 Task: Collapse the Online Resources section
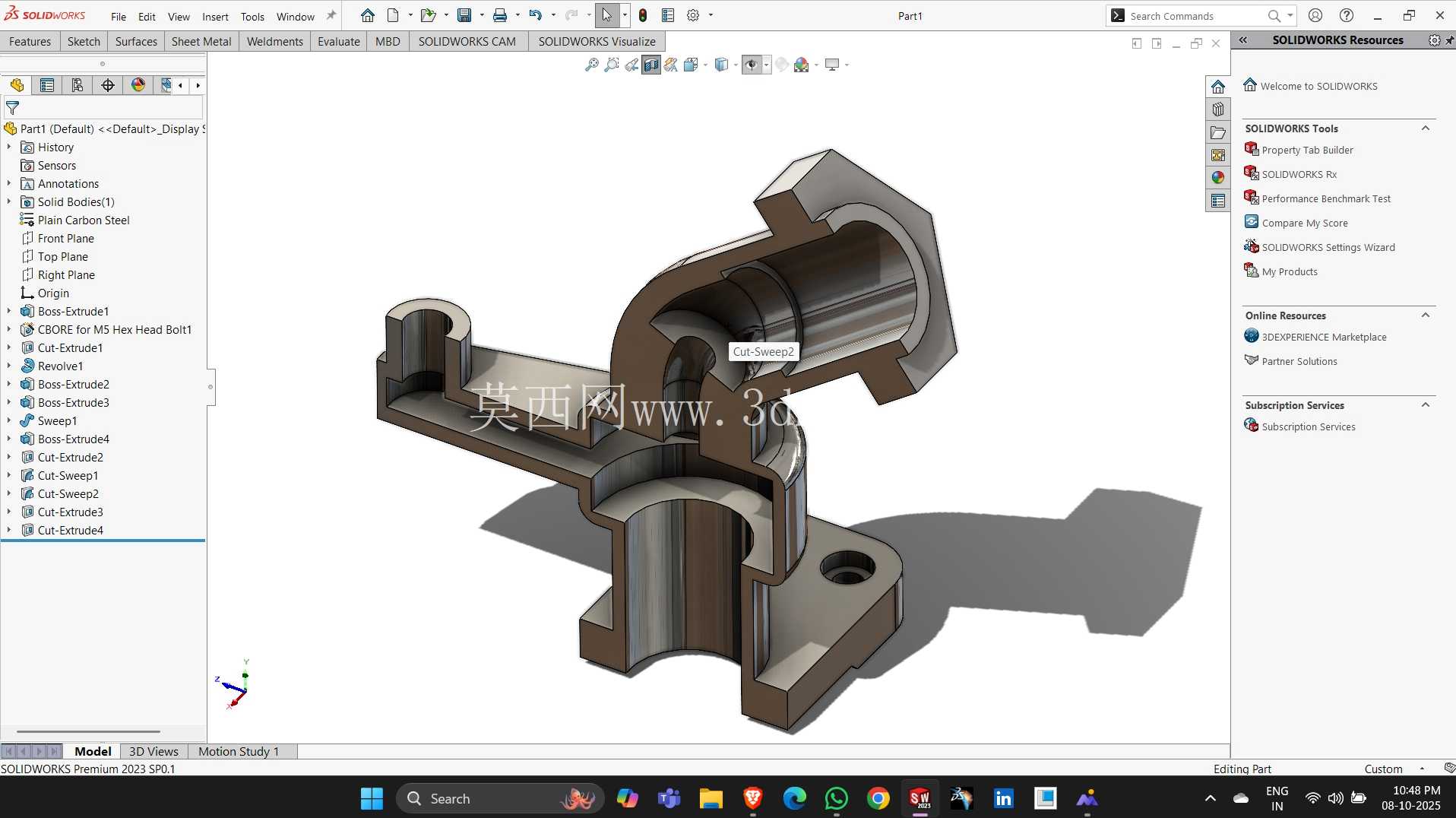click(x=1426, y=315)
